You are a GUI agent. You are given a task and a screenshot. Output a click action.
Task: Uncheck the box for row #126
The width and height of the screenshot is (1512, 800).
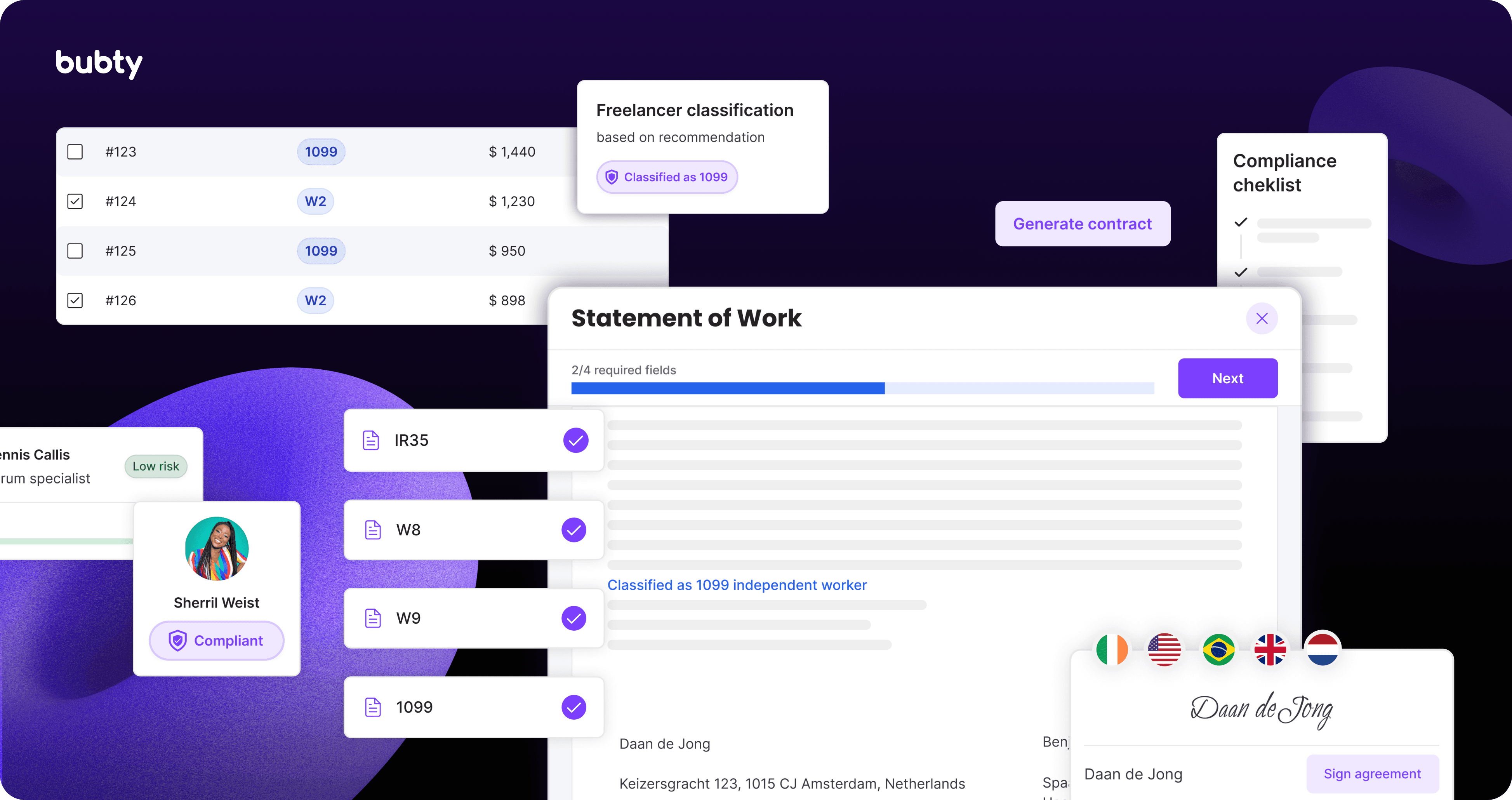point(75,301)
